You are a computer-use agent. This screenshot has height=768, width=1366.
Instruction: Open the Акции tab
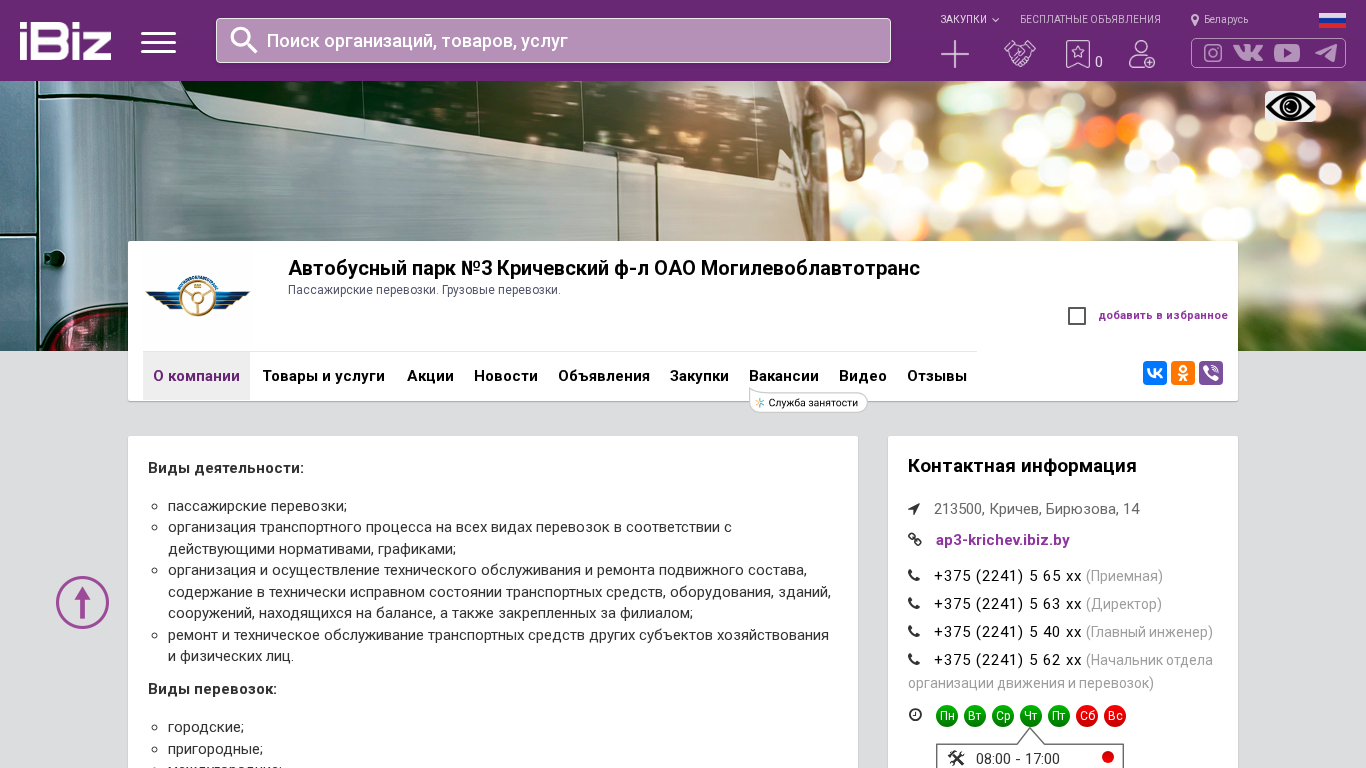pos(430,376)
